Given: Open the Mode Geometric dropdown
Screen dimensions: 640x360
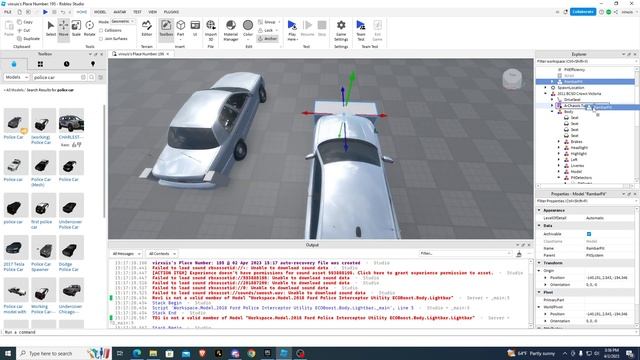Looking at the screenshot, I should (x=122, y=21).
